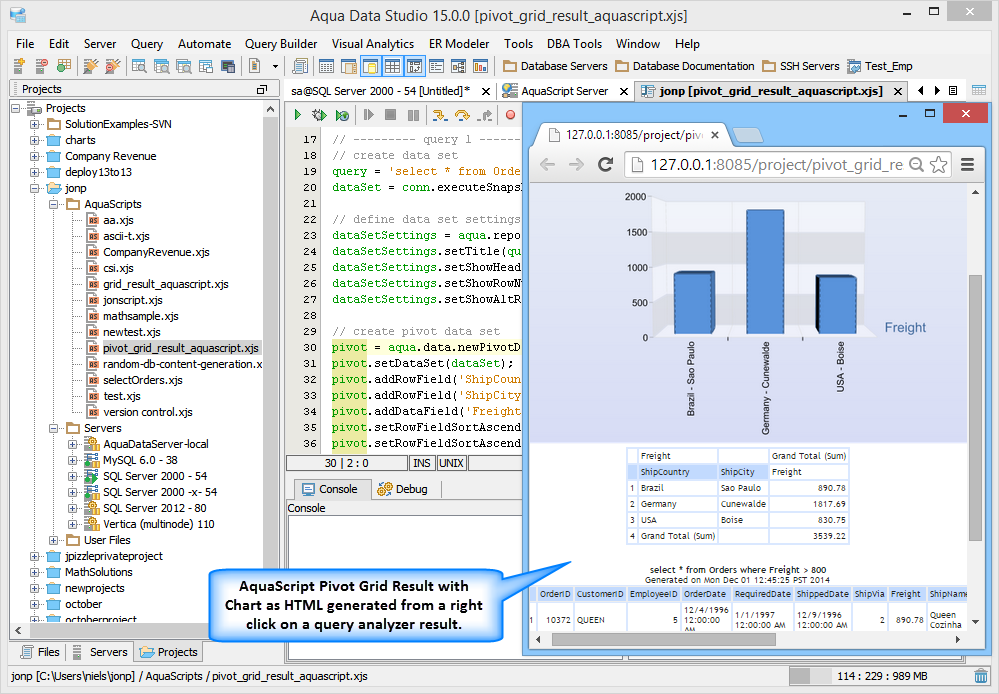
Task: Toggle the highlighted pivot layout icon
Action: click(x=414, y=66)
